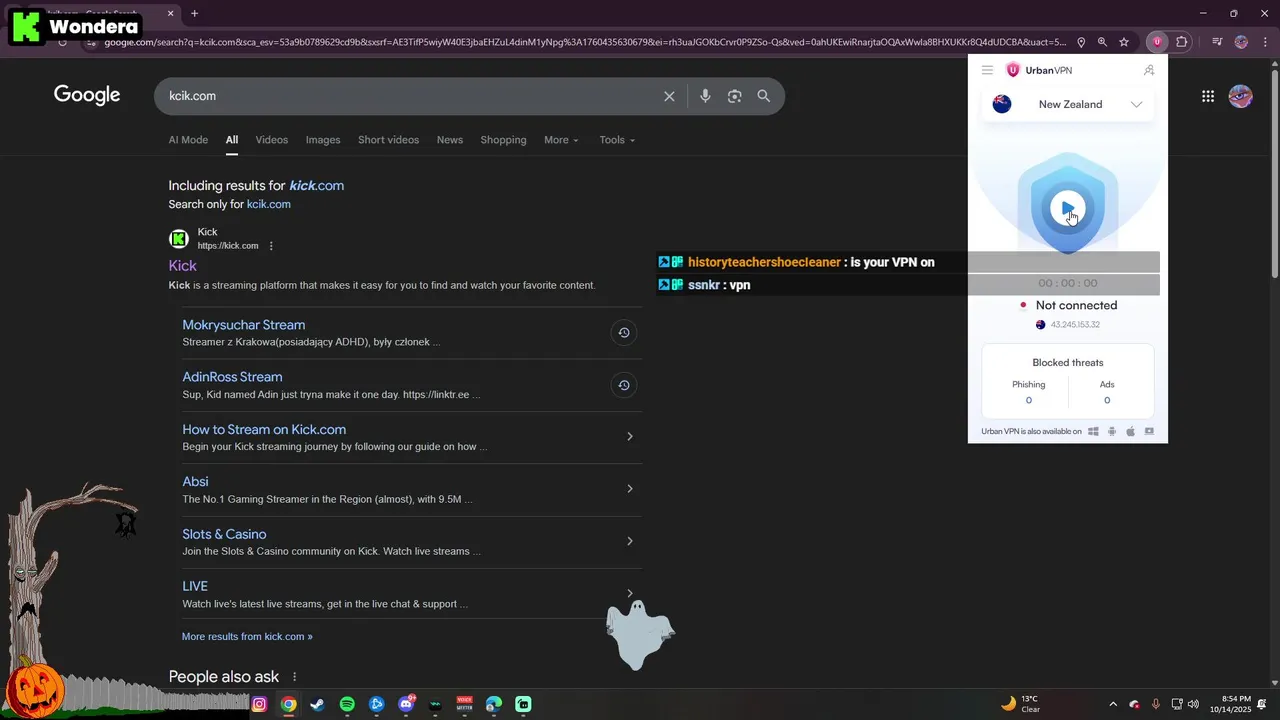Open the media control icon in Chrome toolbar
The image size is (1280, 720).
1217,42
